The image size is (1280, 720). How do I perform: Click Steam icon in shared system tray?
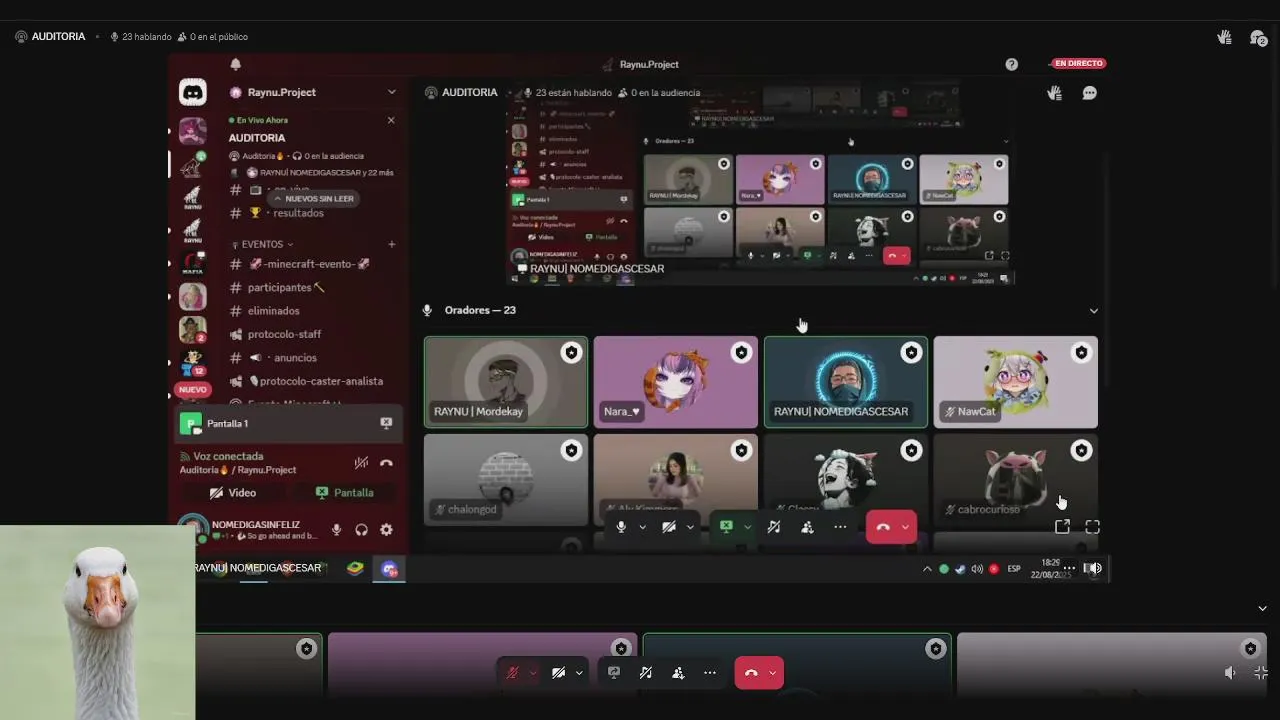coord(960,569)
